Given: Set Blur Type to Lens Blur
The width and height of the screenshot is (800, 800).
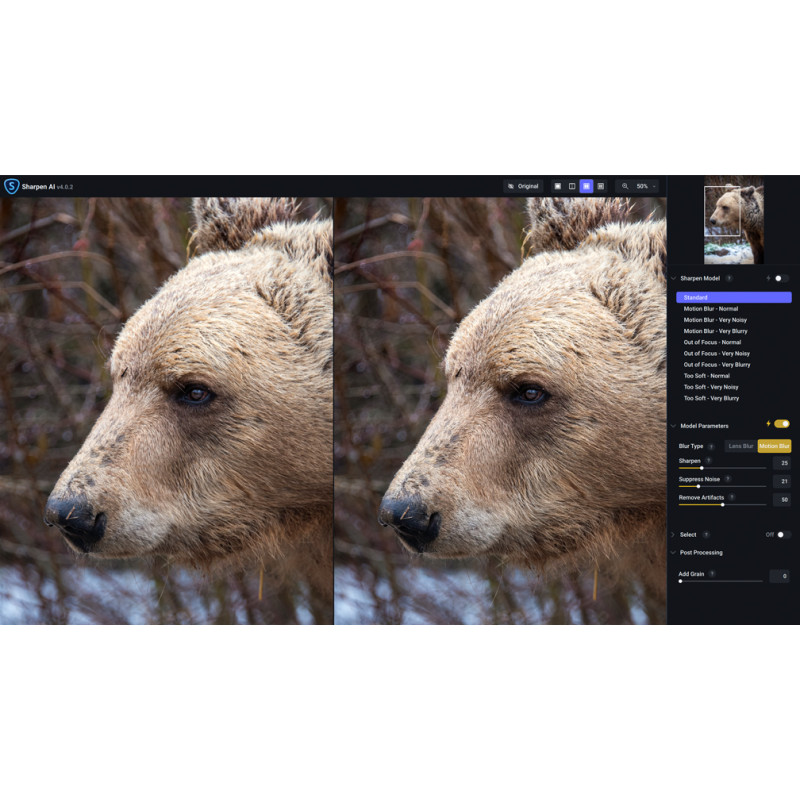Looking at the screenshot, I should point(741,446).
